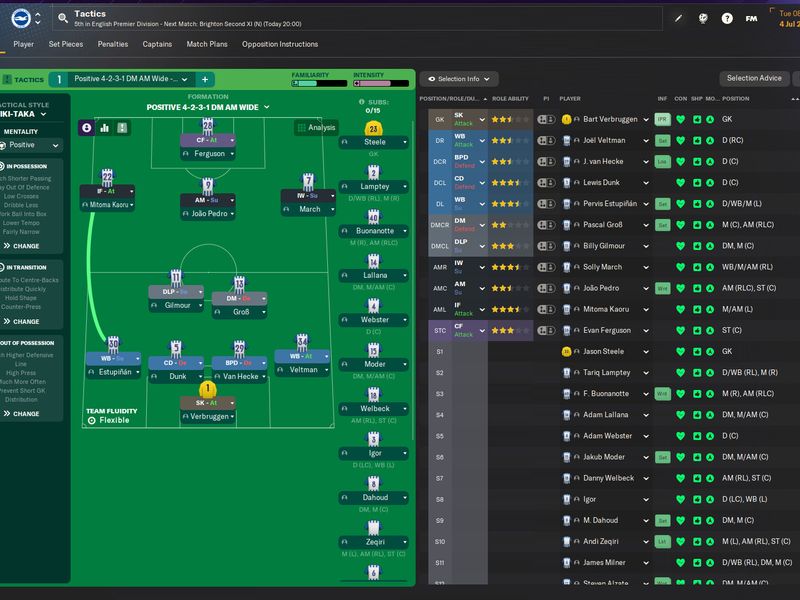This screenshot has width=800, height=600.
Task: Click the S1 substitute slot label
Action: pyautogui.click(x=440, y=352)
